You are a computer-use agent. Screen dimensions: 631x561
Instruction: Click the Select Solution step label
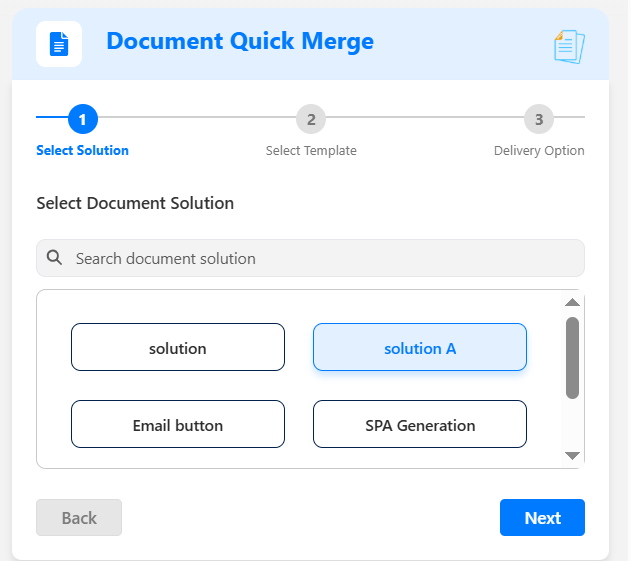(x=82, y=151)
